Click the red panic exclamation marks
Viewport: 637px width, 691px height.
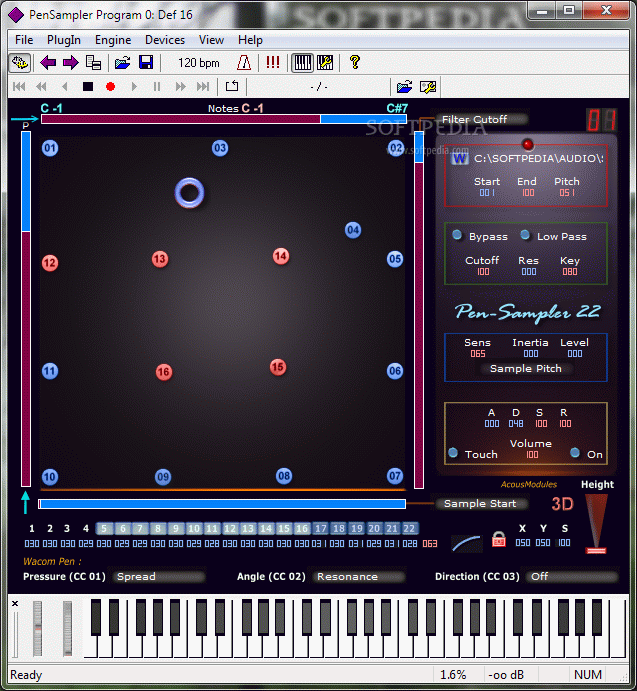click(x=273, y=62)
